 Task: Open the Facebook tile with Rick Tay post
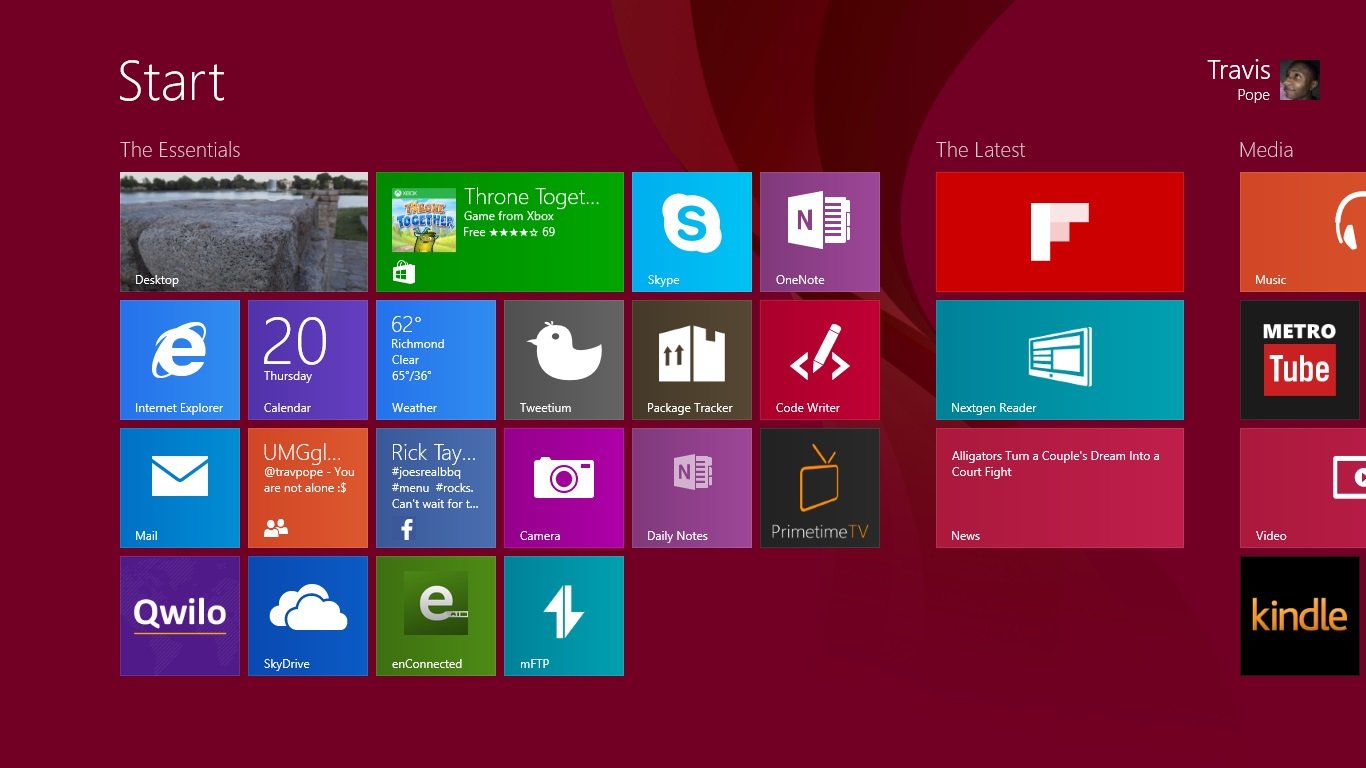[436, 488]
